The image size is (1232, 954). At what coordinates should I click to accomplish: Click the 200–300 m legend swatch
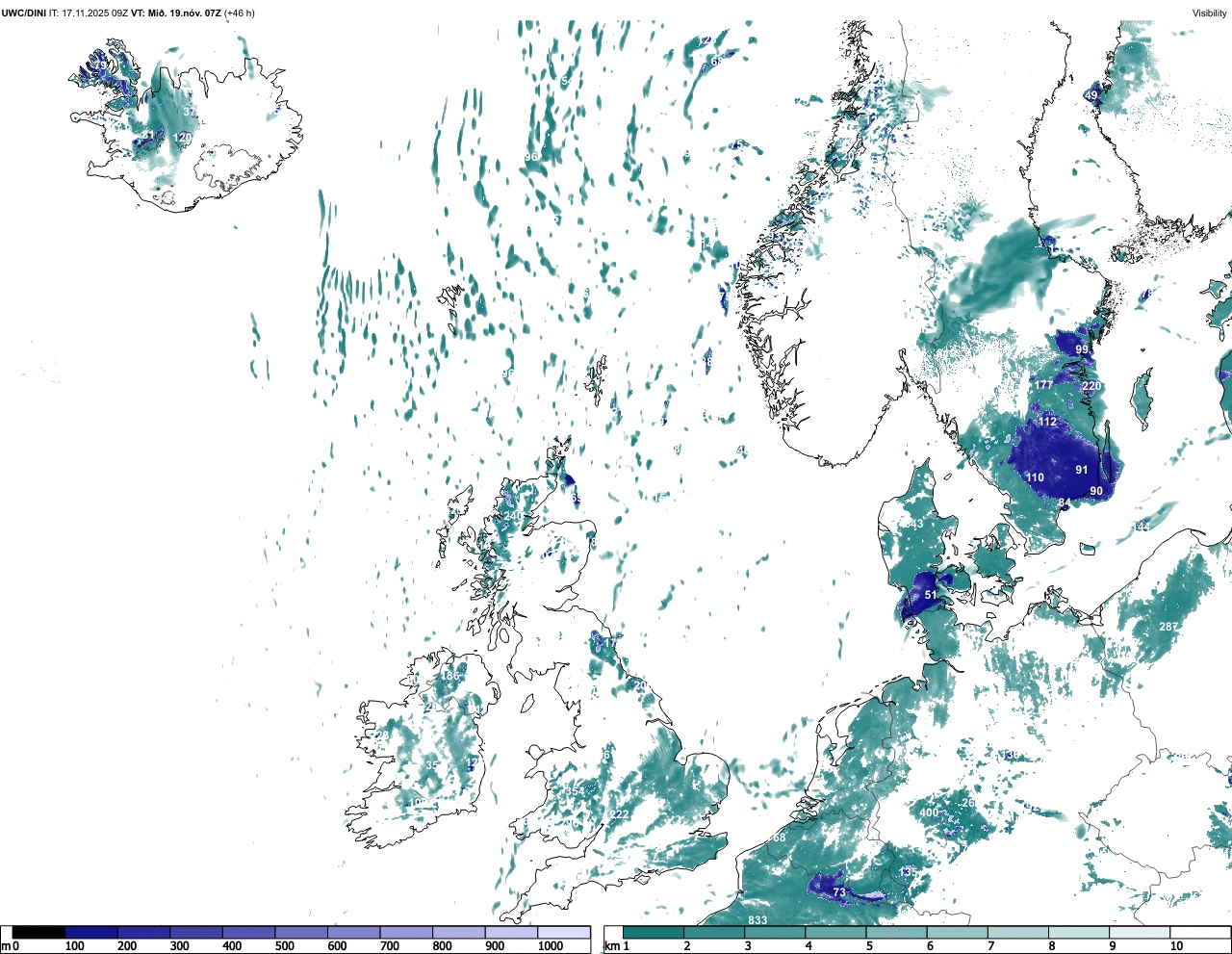pos(144,933)
